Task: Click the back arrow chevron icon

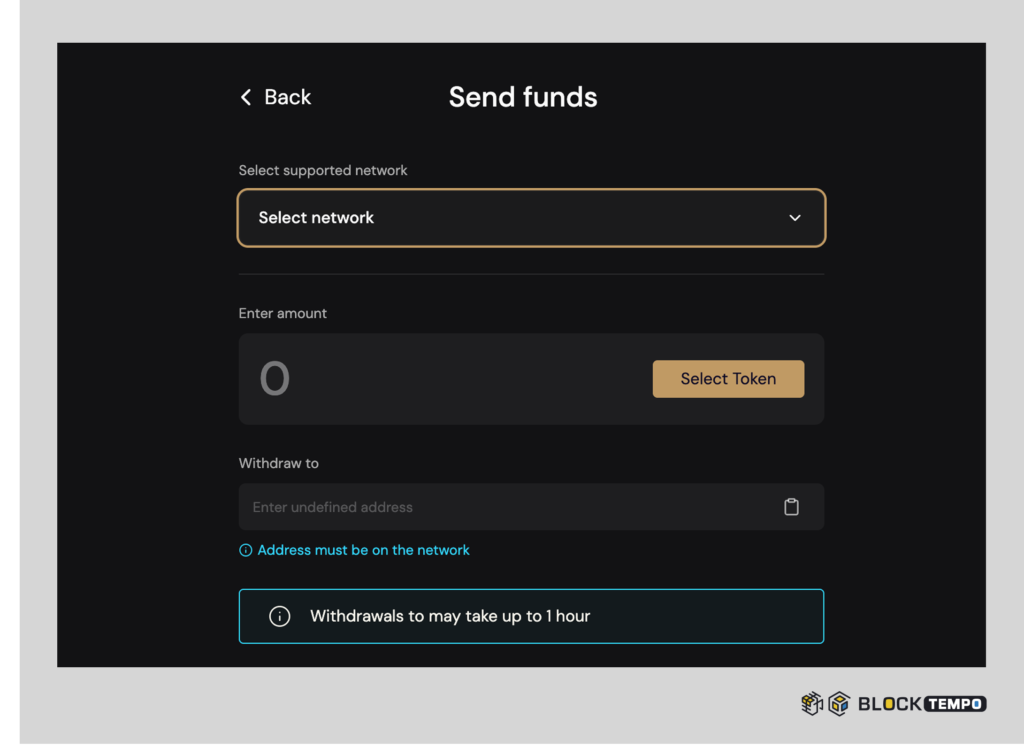Action: click(x=246, y=97)
